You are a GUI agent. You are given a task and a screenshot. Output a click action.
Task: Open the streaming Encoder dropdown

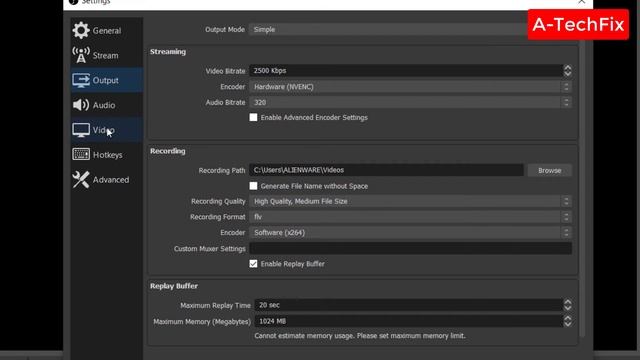(410, 87)
